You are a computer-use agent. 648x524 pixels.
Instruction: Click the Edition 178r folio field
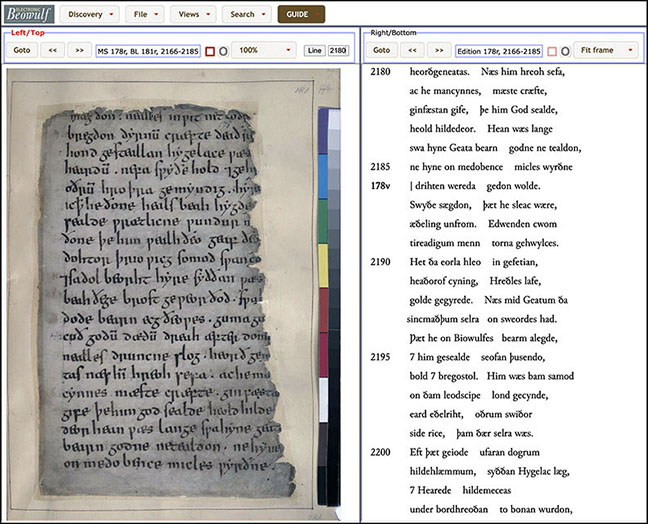pyautogui.click(x=499, y=51)
